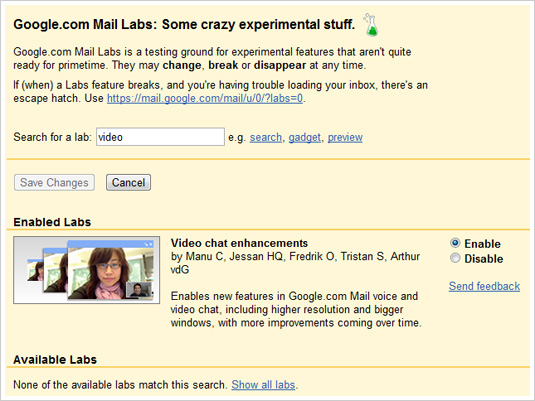Click the Google.com Mail Labs page heading
The height and width of the screenshot is (401, 535).
184,24
